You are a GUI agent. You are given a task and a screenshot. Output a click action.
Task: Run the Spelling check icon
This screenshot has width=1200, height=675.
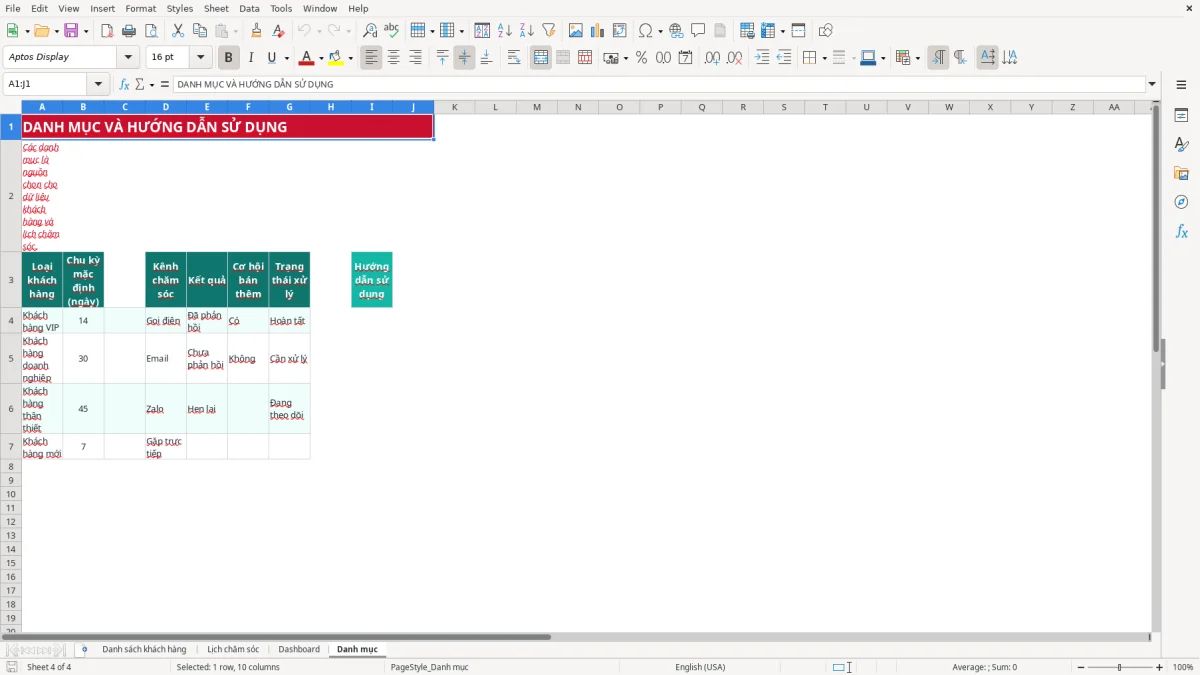point(392,31)
